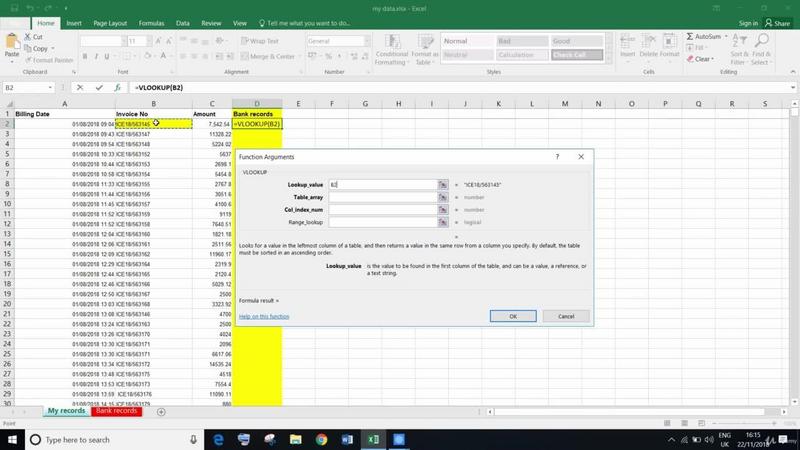Click the Merge & Center button

point(268,56)
